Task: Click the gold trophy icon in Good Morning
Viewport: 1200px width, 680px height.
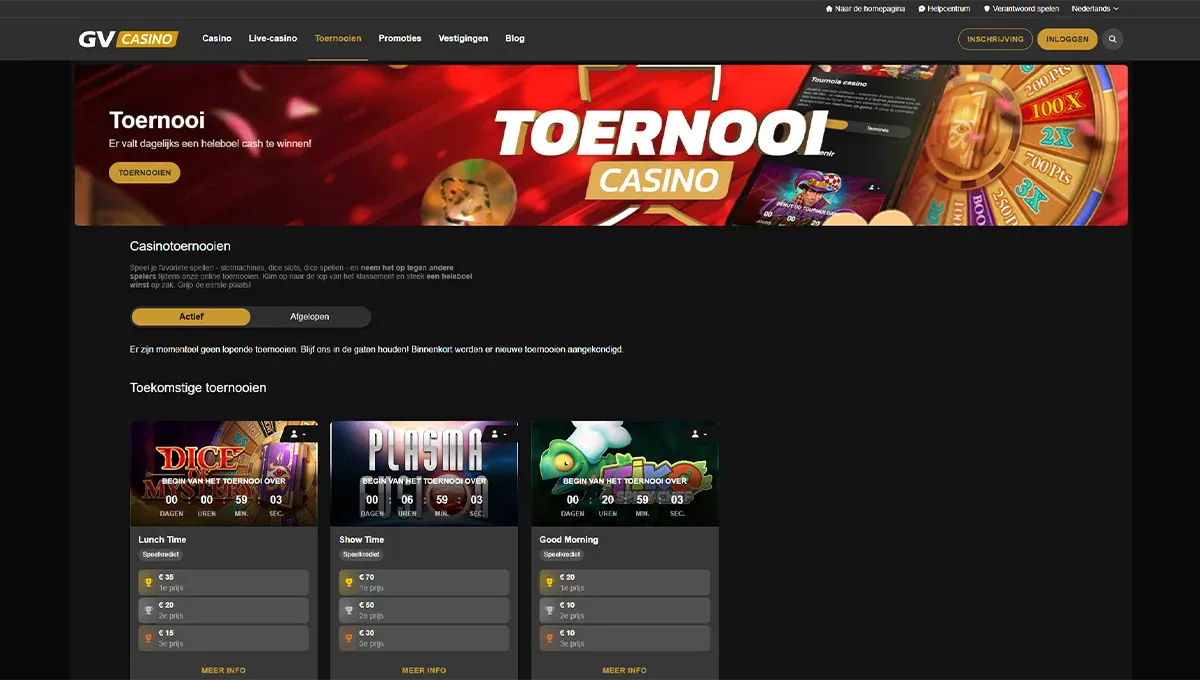Action: (x=549, y=582)
